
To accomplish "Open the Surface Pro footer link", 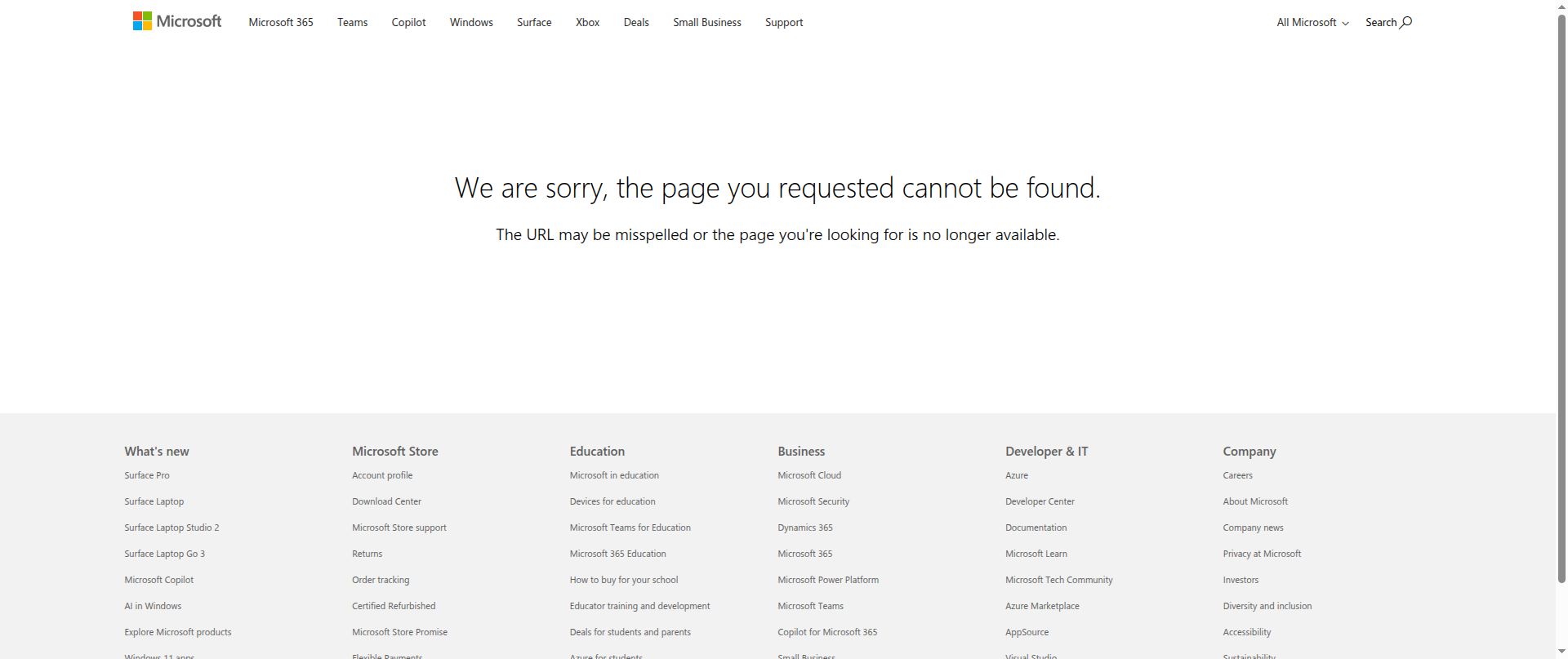I will [x=147, y=475].
